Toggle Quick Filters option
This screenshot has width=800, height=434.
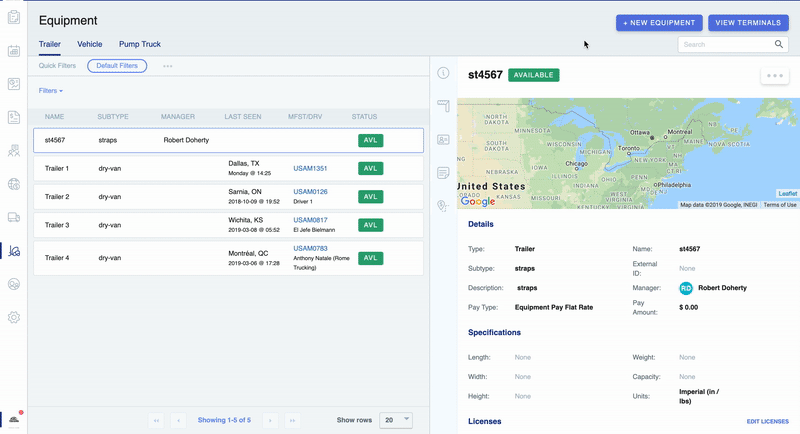[x=57, y=66]
